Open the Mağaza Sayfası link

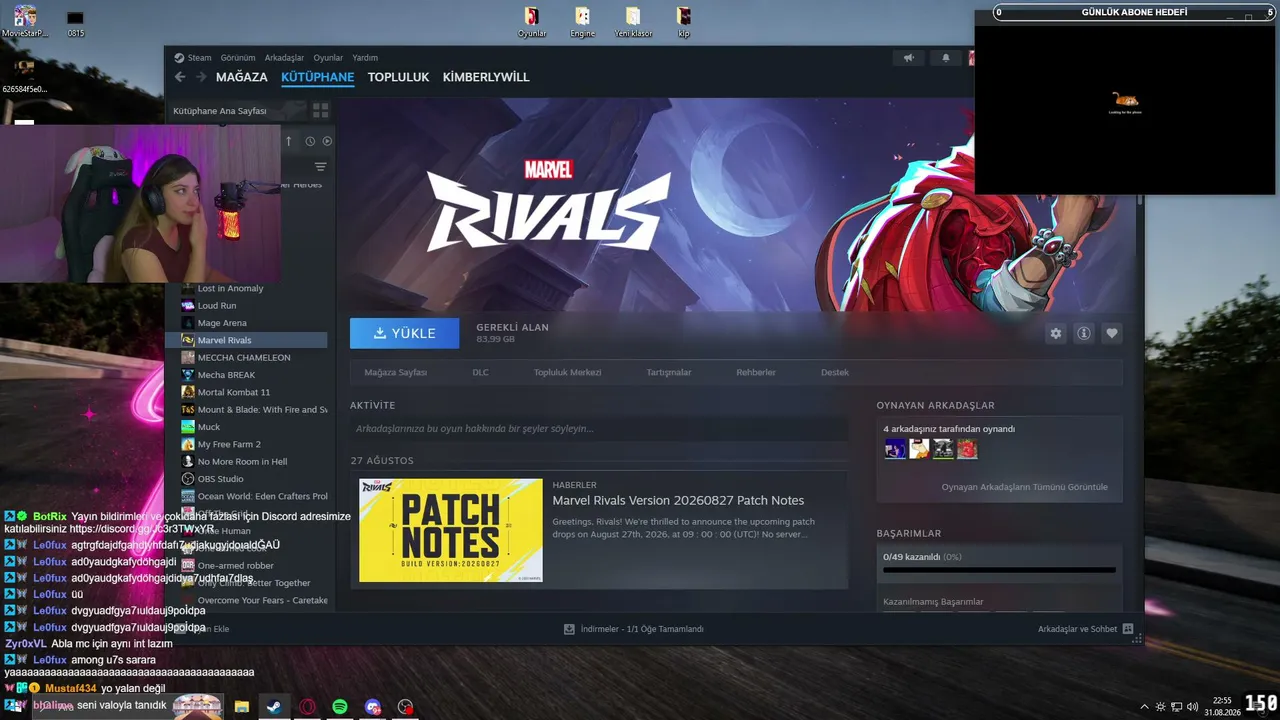(395, 372)
